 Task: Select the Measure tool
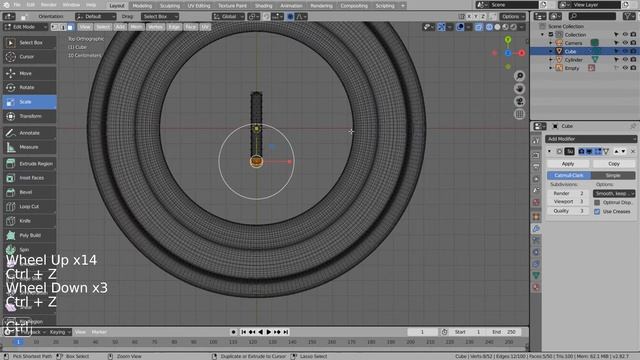coord(29,147)
